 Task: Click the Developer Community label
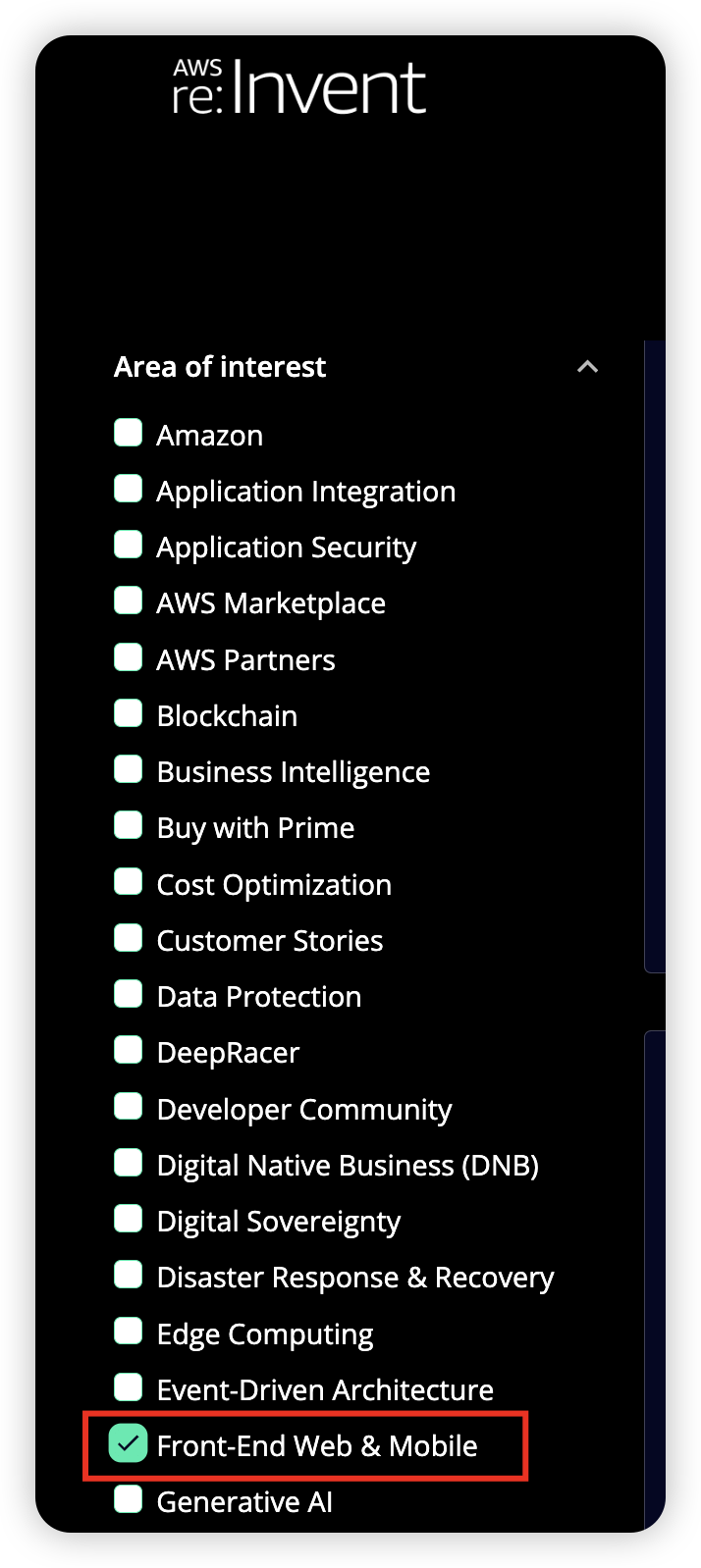[304, 1109]
